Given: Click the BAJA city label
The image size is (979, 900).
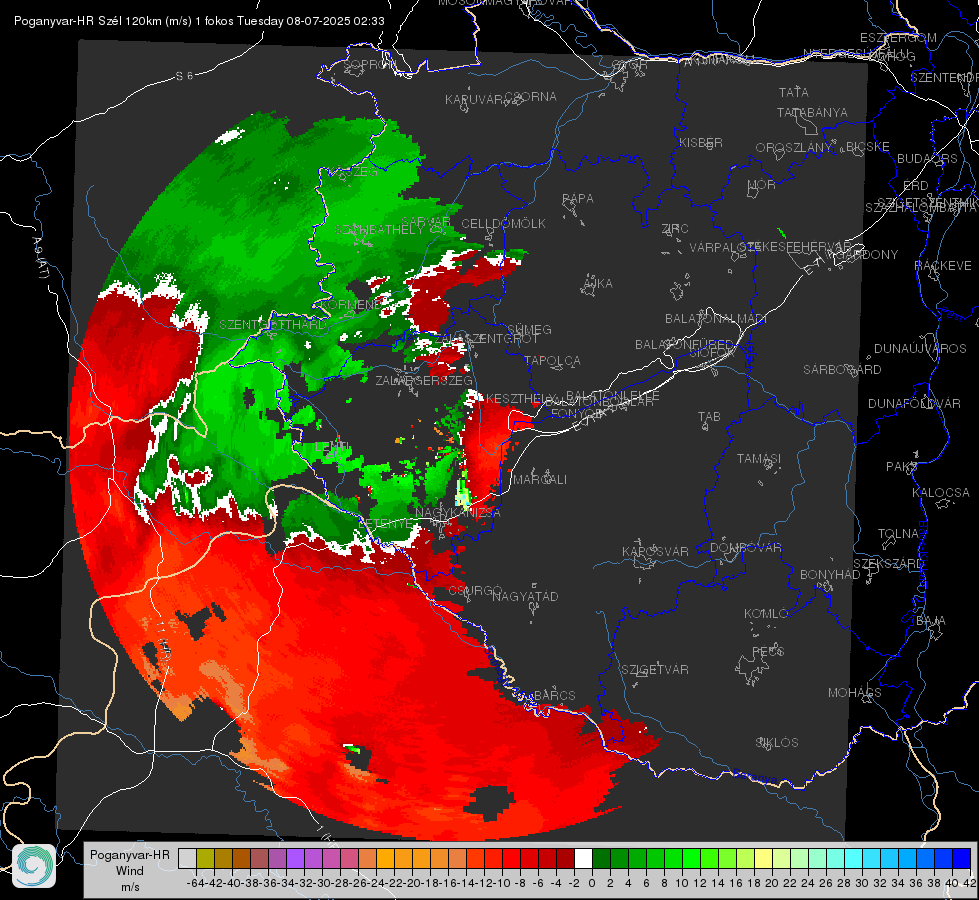Looking at the screenshot, I should click(931, 621).
